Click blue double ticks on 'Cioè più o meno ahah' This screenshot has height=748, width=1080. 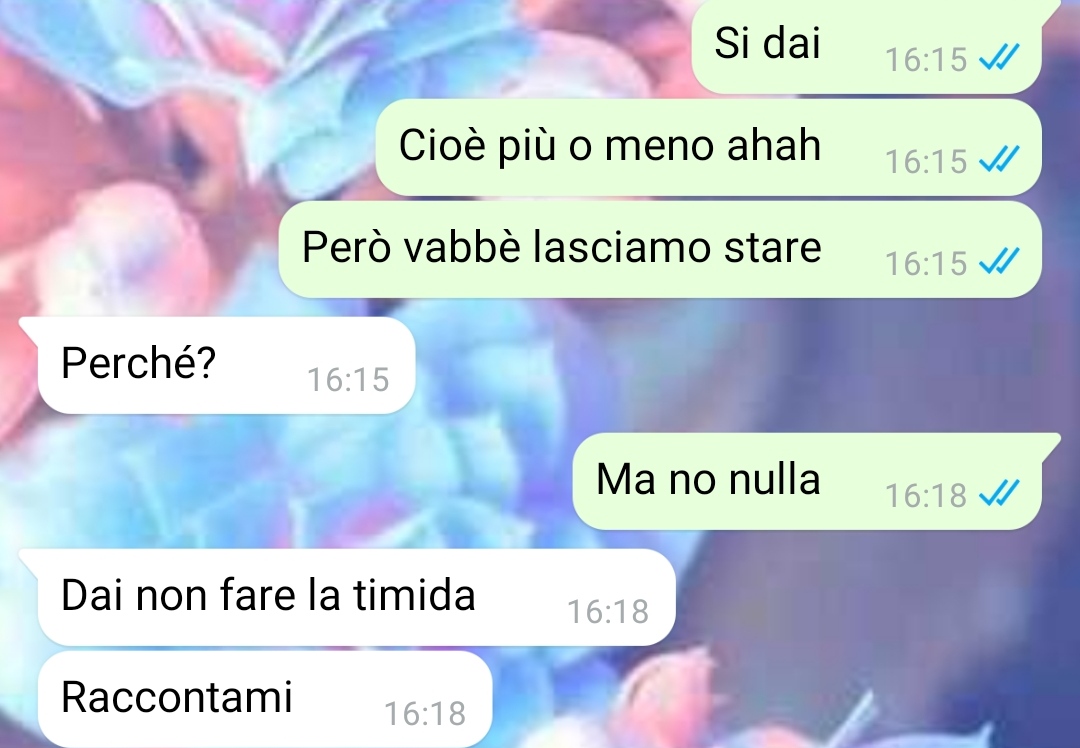click(999, 160)
